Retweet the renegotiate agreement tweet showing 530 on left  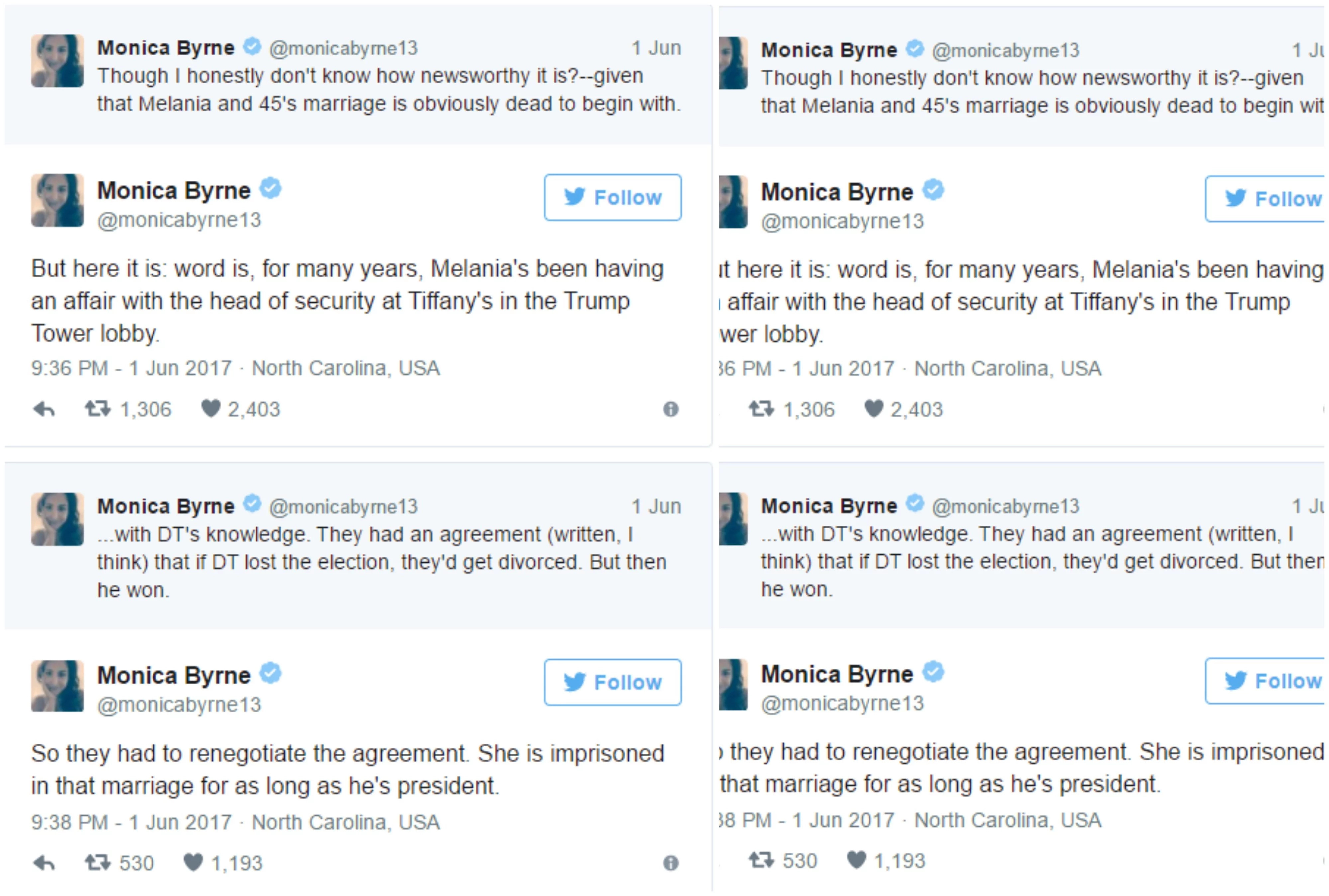[x=98, y=862]
